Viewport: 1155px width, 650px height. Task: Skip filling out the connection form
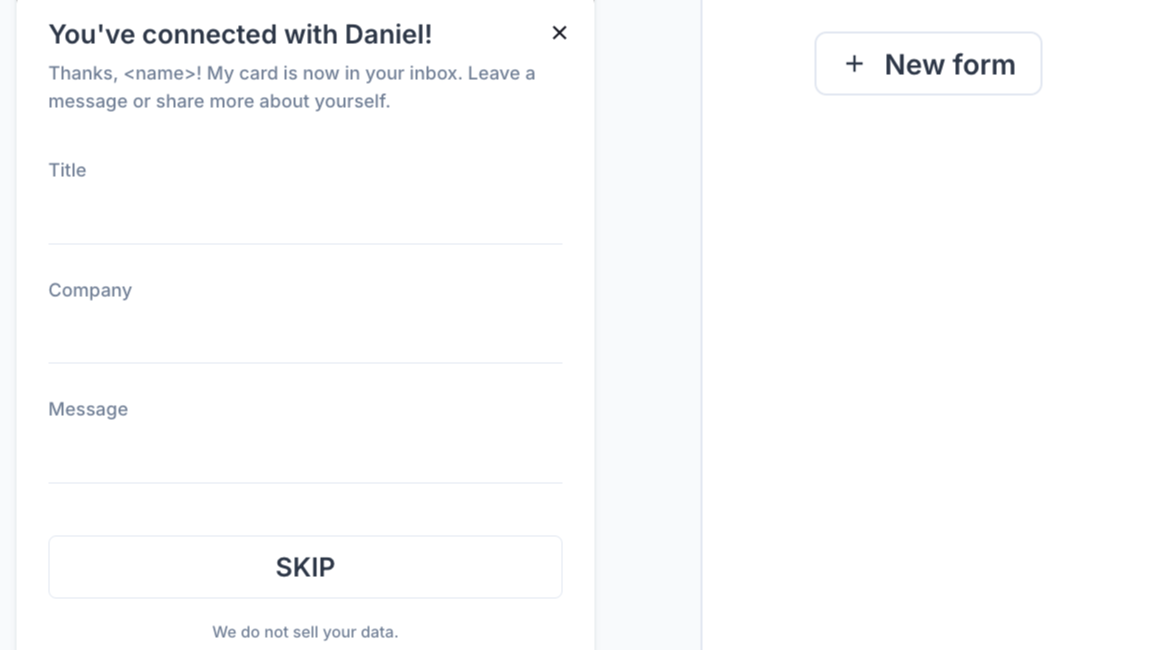[x=305, y=567]
